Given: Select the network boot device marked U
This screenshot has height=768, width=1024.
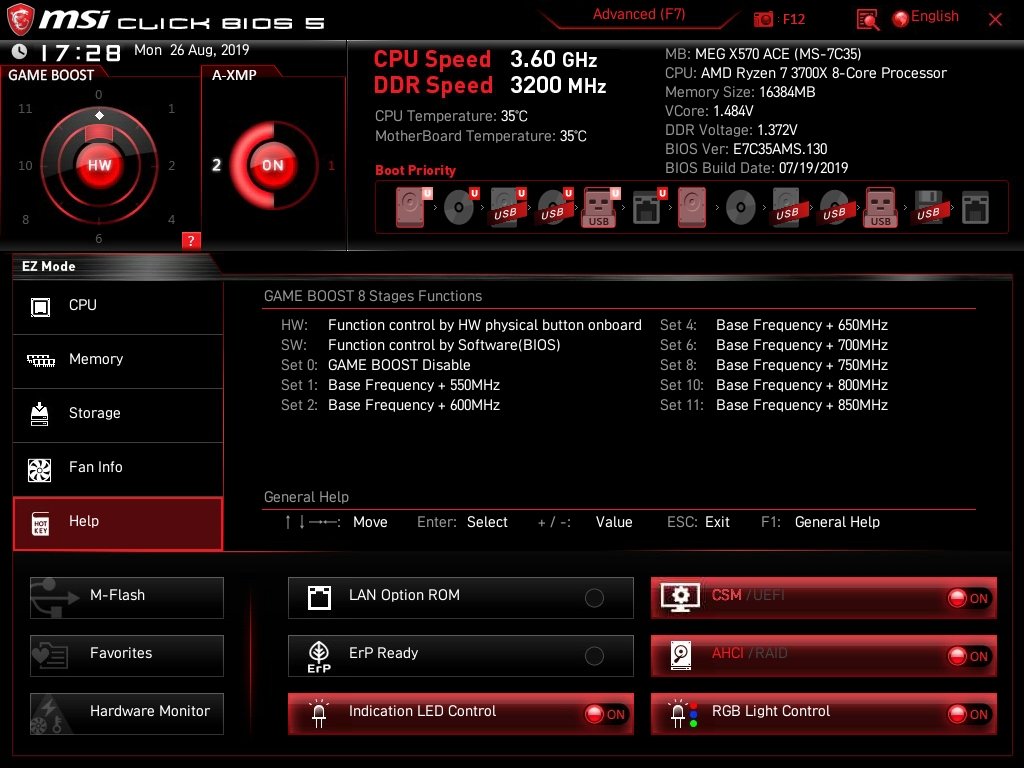Looking at the screenshot, I should tap(649, 208).
